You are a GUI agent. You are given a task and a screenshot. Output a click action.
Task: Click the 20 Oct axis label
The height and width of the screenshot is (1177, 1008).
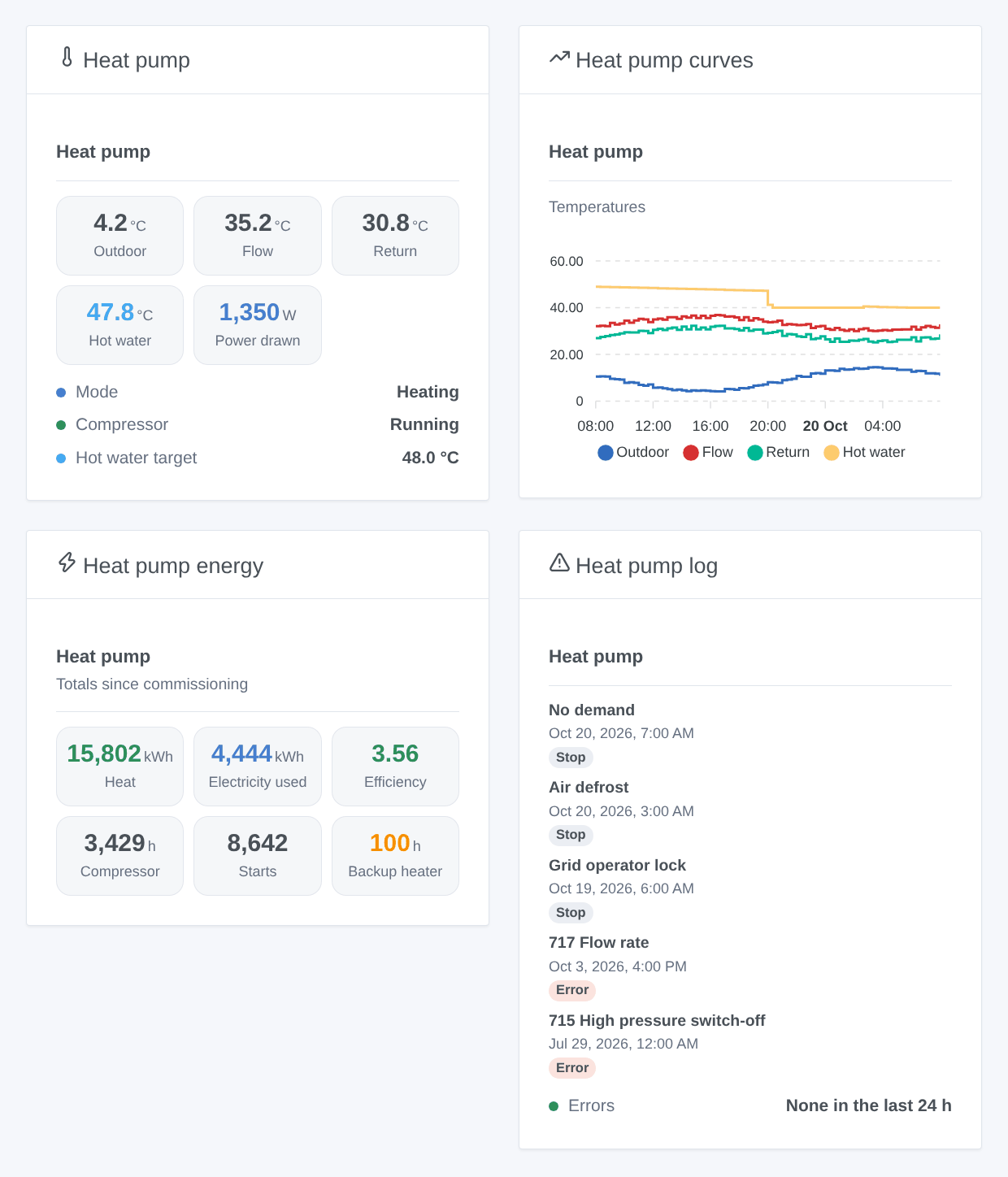(x=825, y=426)
